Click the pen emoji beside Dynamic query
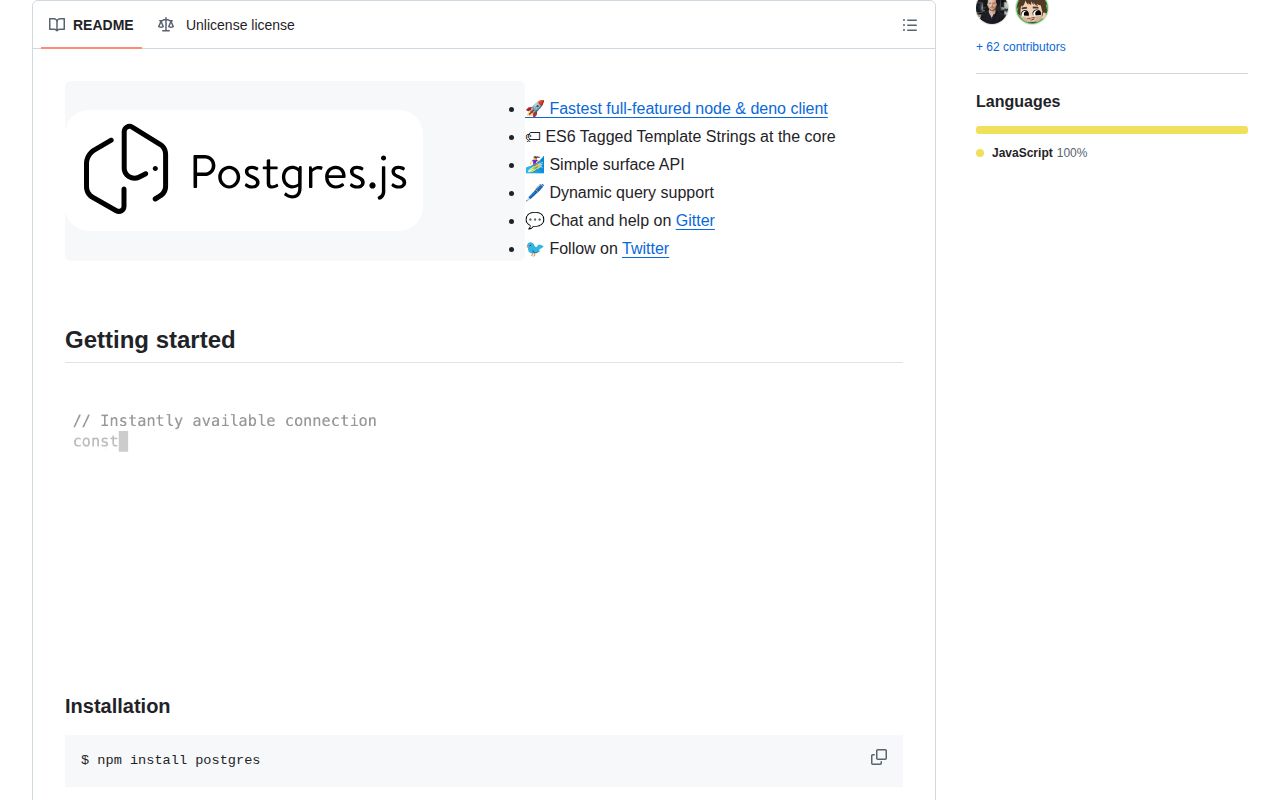 pyautogui.click(x=535, y=192)
